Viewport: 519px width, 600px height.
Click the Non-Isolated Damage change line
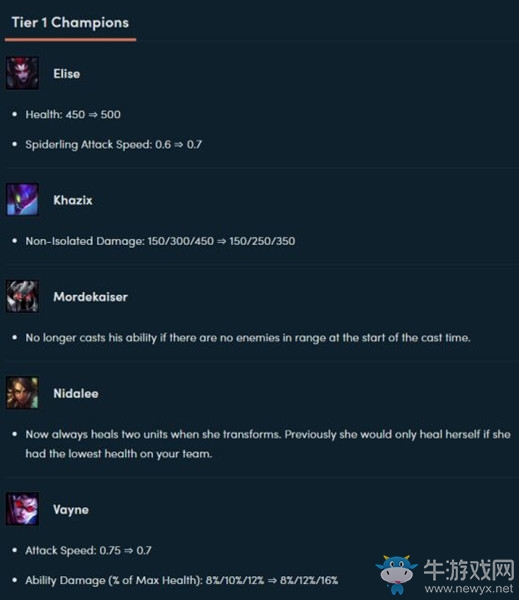(160, 241)
